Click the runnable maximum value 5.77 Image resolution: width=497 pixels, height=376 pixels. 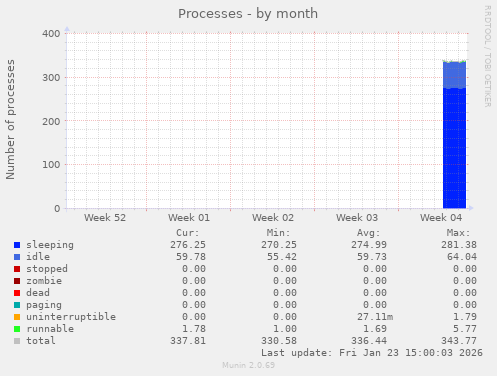click(465, 329)
